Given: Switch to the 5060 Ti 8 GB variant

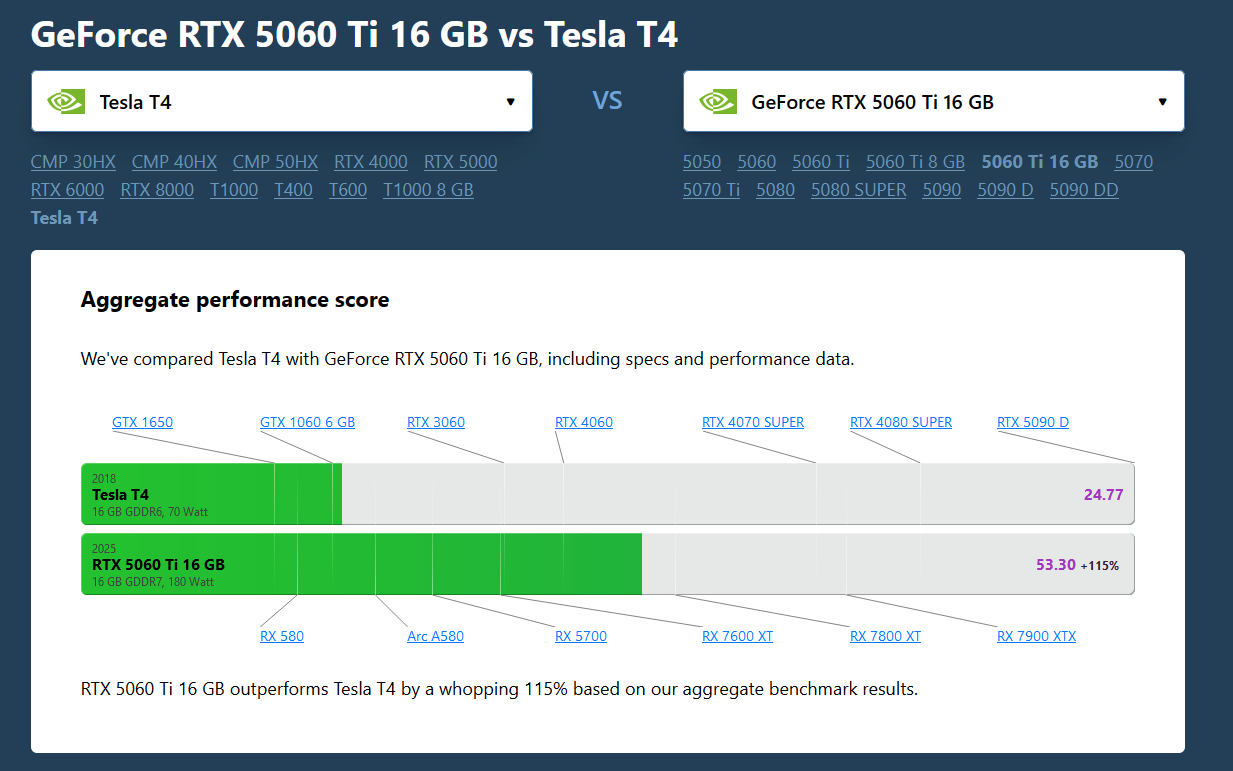Looking at the screenshot, I should point(915,162).
